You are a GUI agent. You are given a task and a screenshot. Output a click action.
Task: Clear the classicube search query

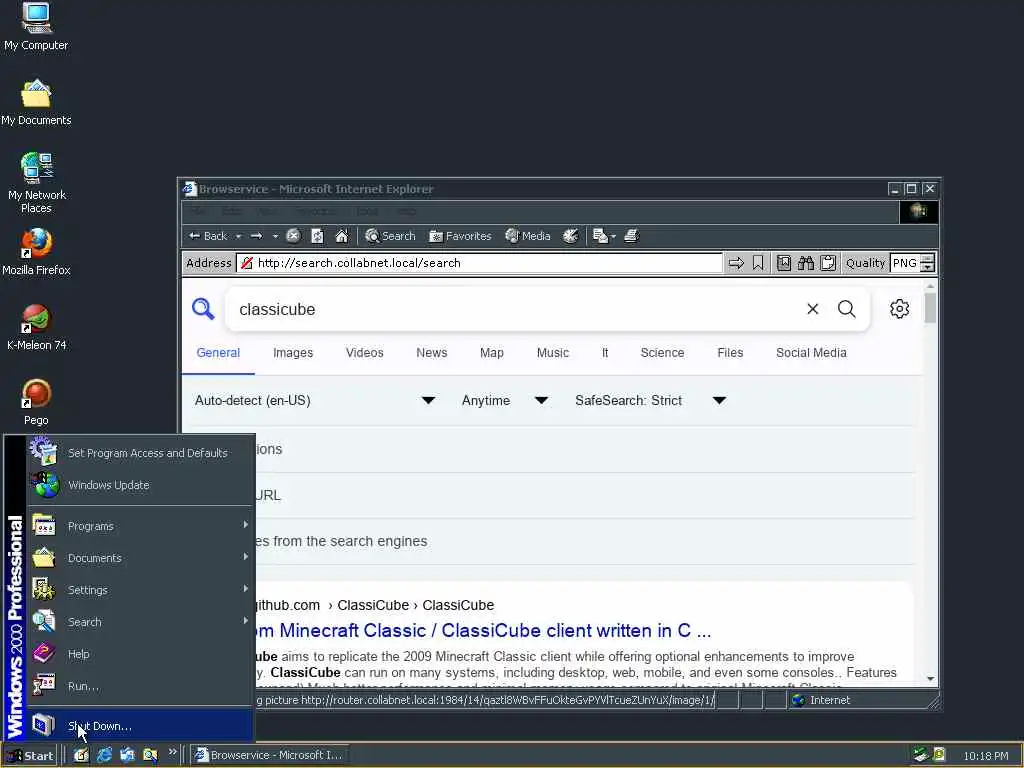[812, 309]
